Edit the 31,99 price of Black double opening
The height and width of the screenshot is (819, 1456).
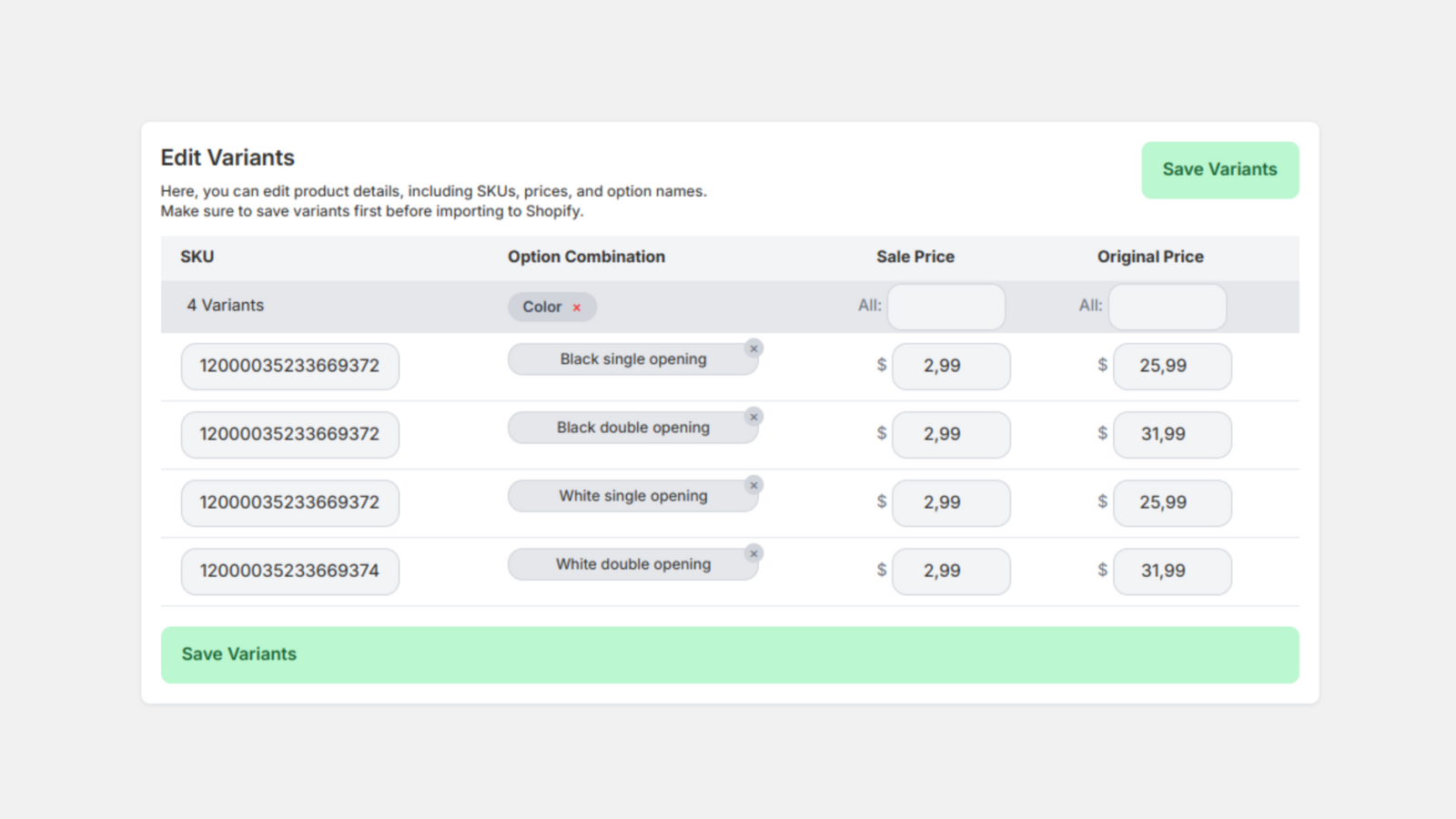(x=1172, y=434)
